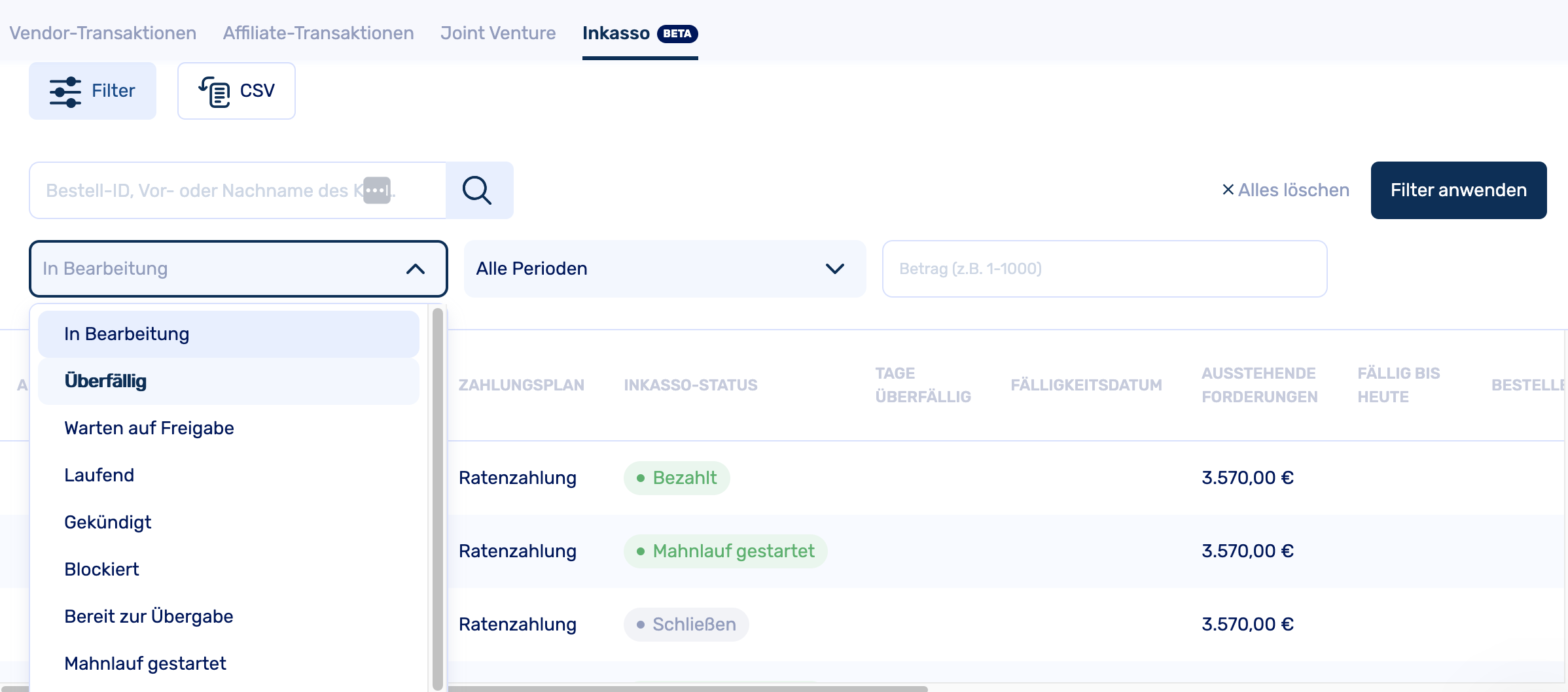The height and width of the screenshot is (692, 1568).
Task: Click the X icon beside Alles löschen
Action: [x=1228, y=190]
